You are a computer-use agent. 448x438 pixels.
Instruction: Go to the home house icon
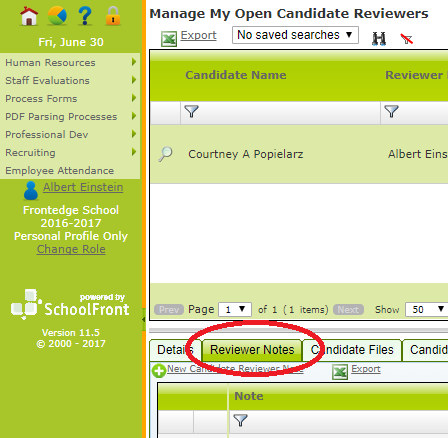click(x=29, y=16)
